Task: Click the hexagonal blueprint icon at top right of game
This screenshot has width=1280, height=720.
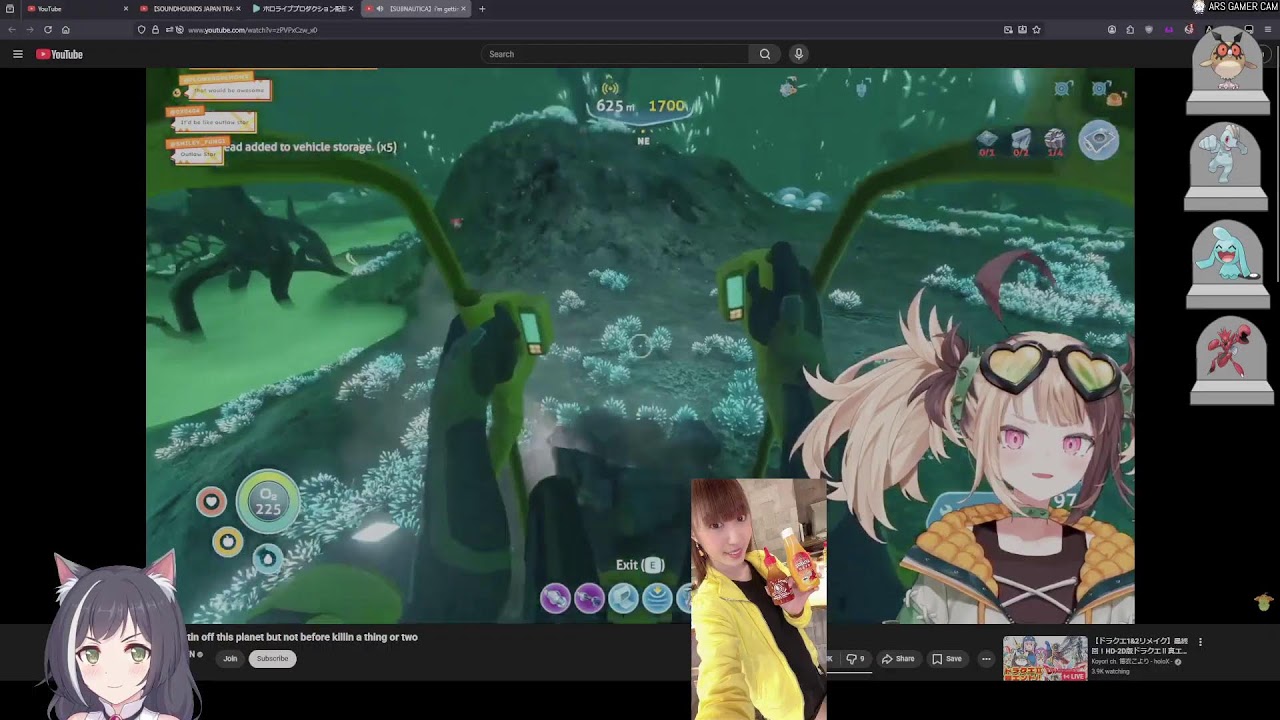Action: click(x=1098, y=140)
